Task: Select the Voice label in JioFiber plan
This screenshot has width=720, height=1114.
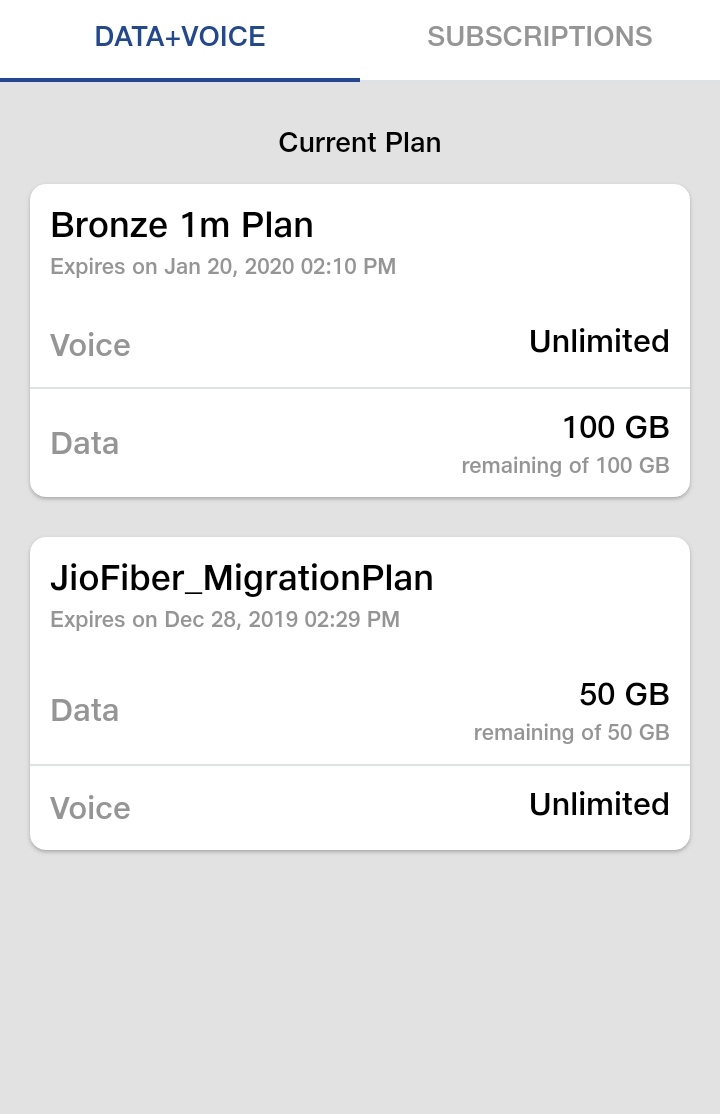Action: (90, 809)
